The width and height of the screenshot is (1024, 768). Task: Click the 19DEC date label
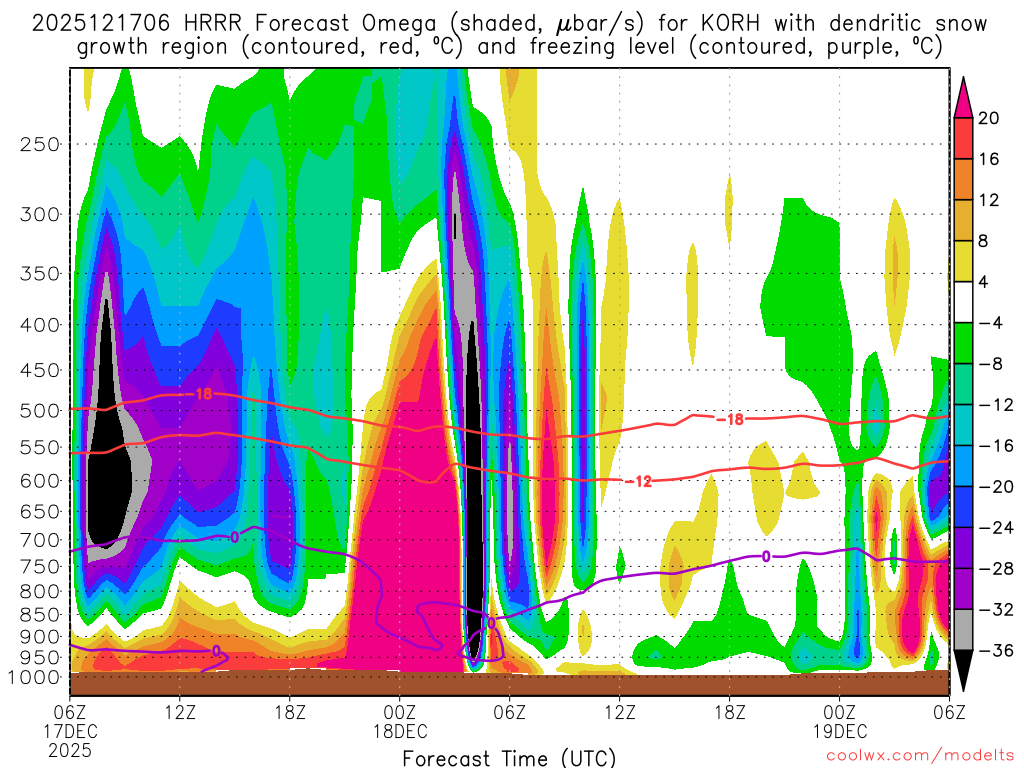(x=840, y=731)
